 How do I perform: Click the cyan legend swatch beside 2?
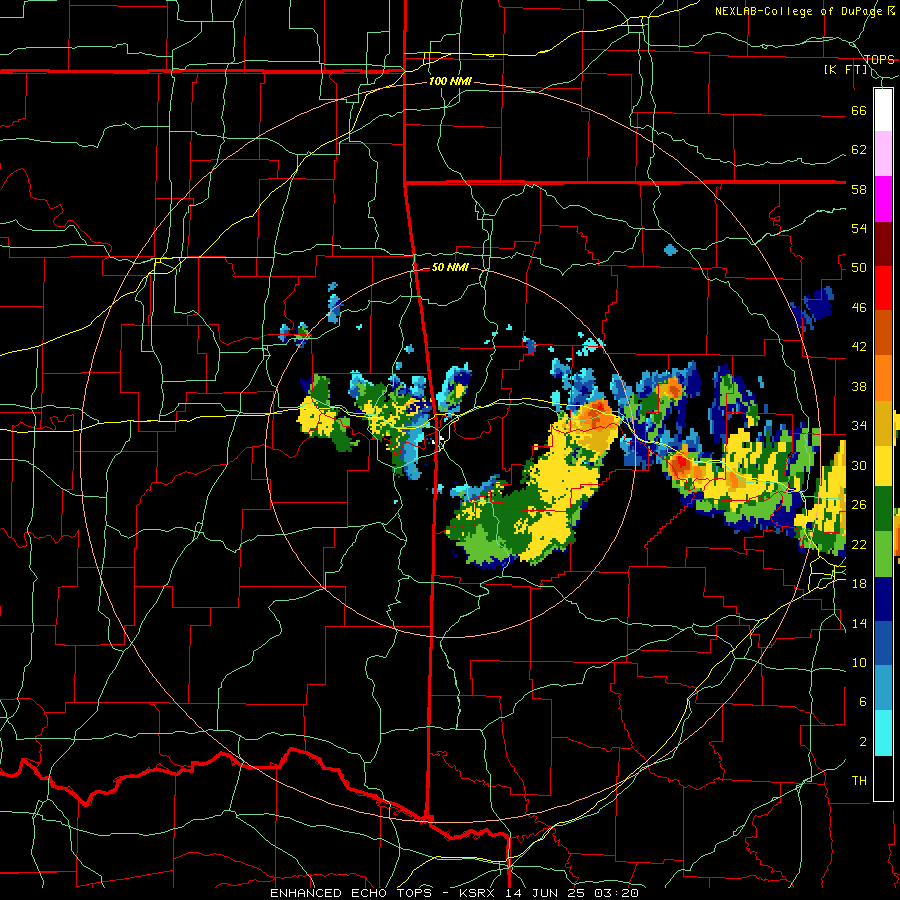coord(883,733)
